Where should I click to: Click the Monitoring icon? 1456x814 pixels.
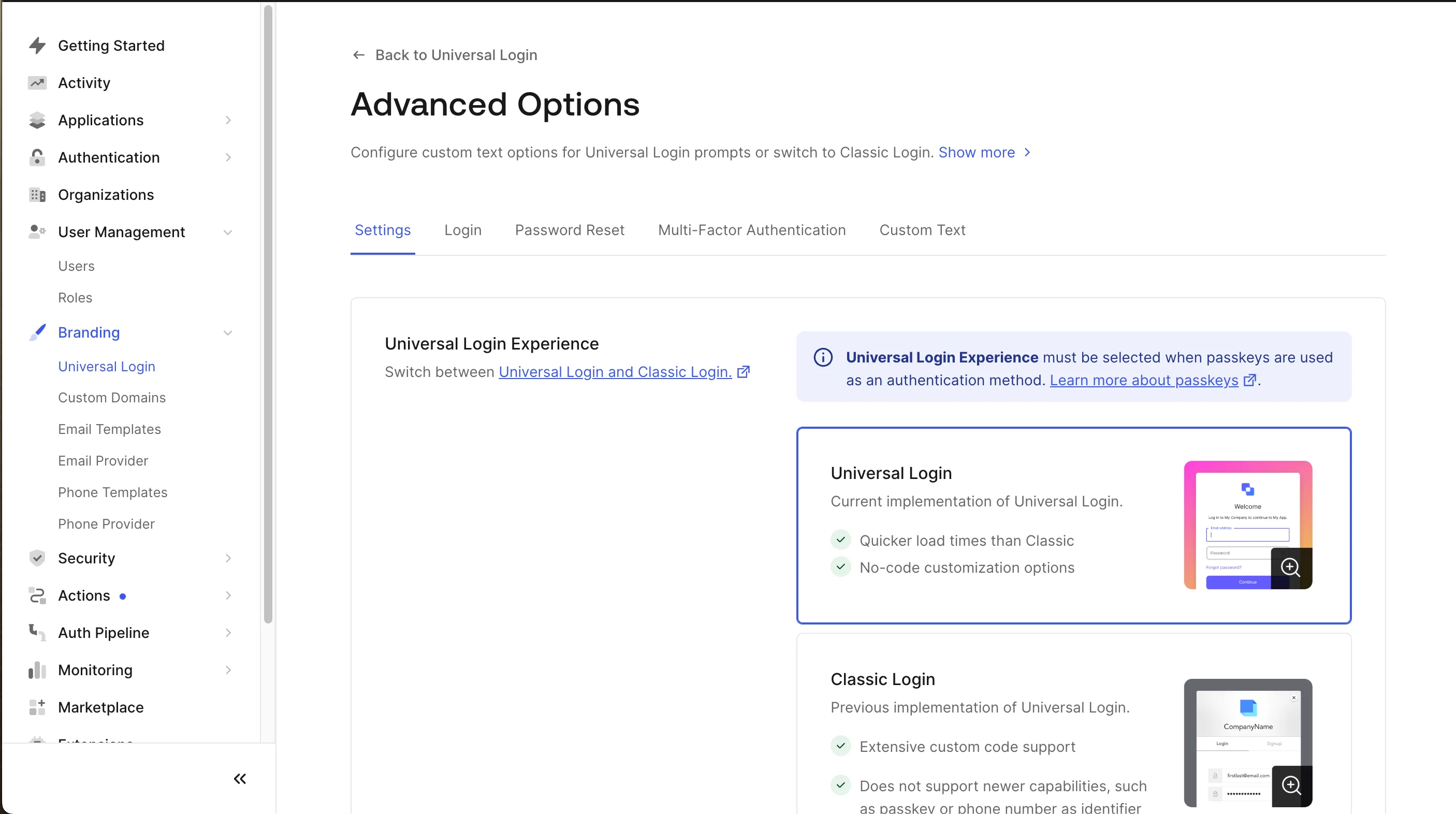pyautogui.click(x=37, y=670)
